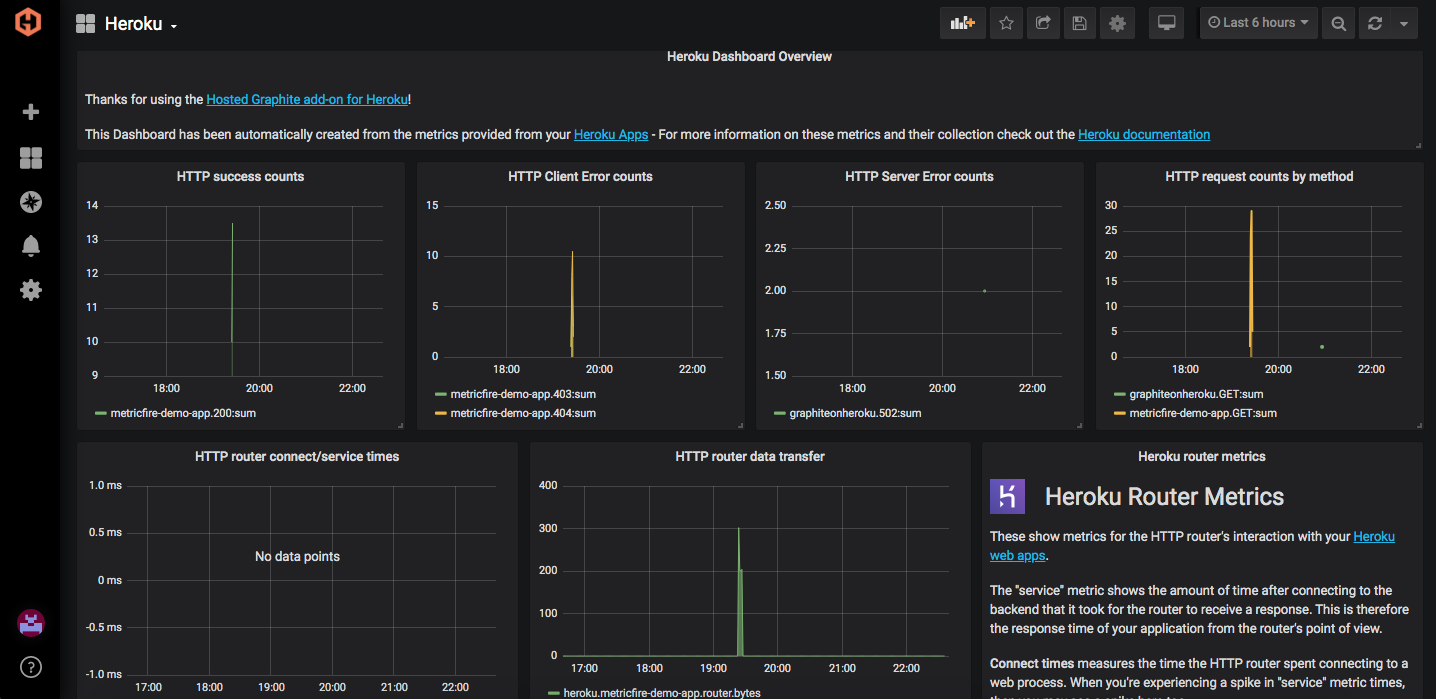Toggle the heroku.metricfire-demo-app.router.bytes legend series
This screenshot has width=1436, height=699.
662,693
